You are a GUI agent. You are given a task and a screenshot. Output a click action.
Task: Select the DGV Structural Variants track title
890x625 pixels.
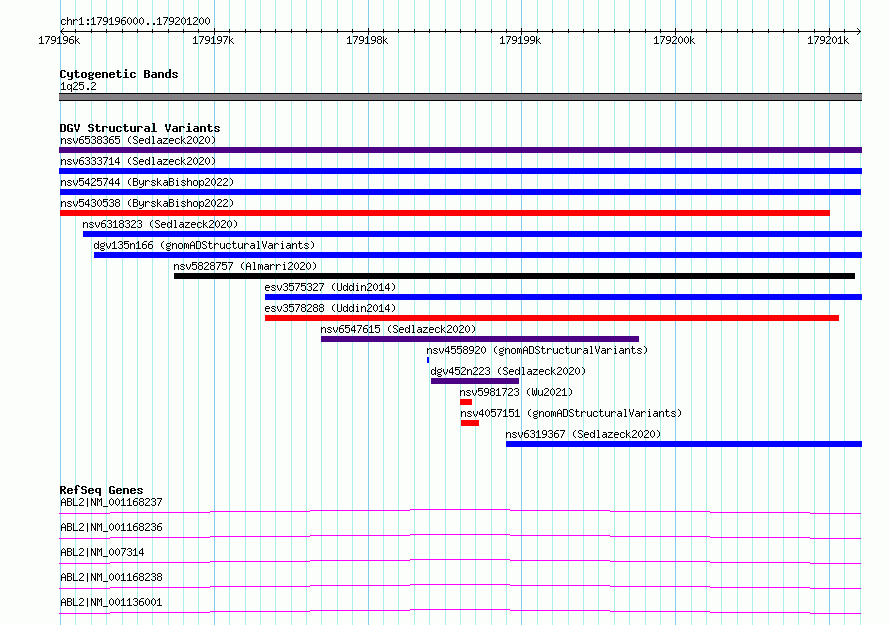tap(140, 128)
